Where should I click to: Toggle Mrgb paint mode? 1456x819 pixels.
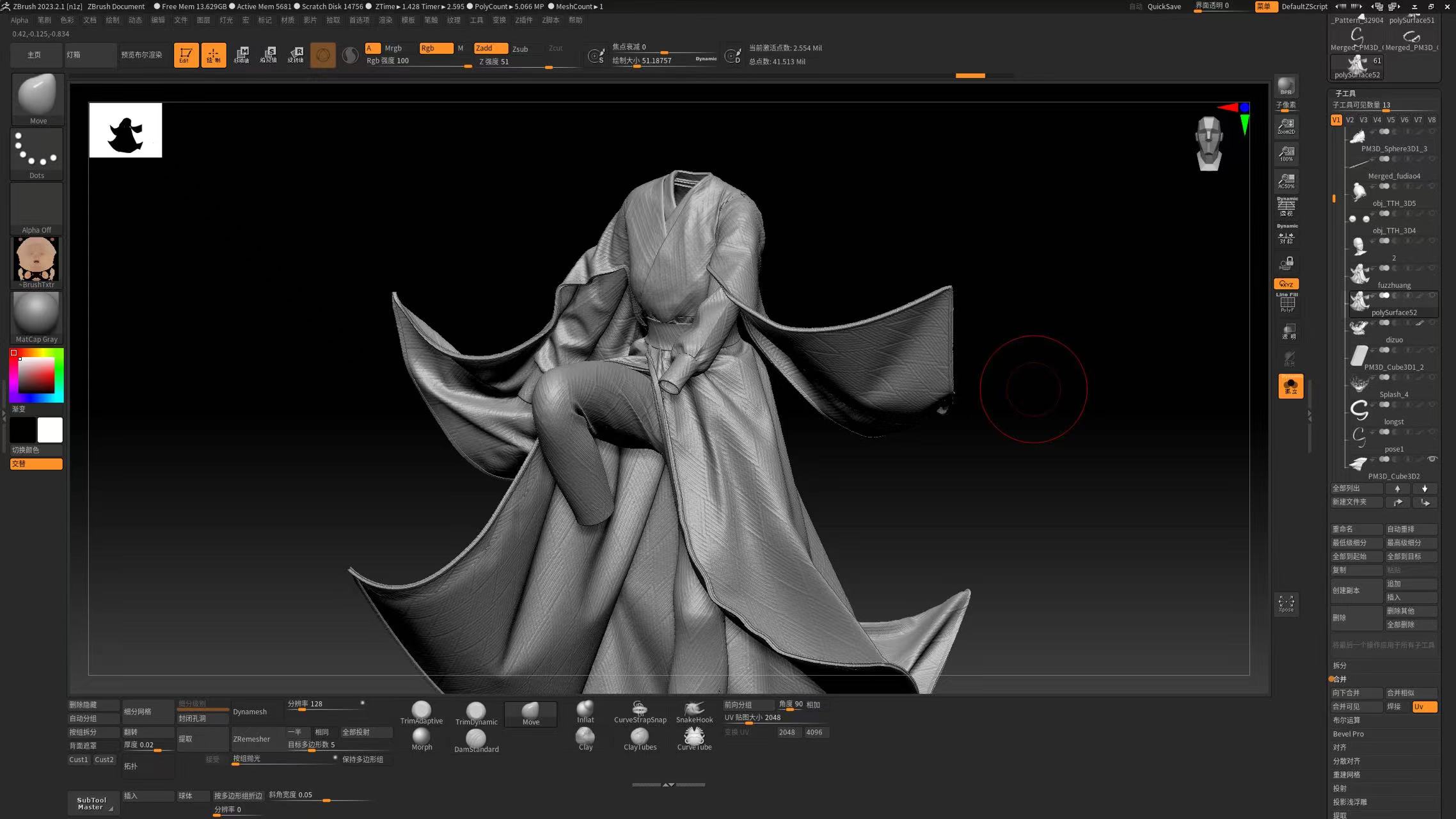tap(393, 48)
